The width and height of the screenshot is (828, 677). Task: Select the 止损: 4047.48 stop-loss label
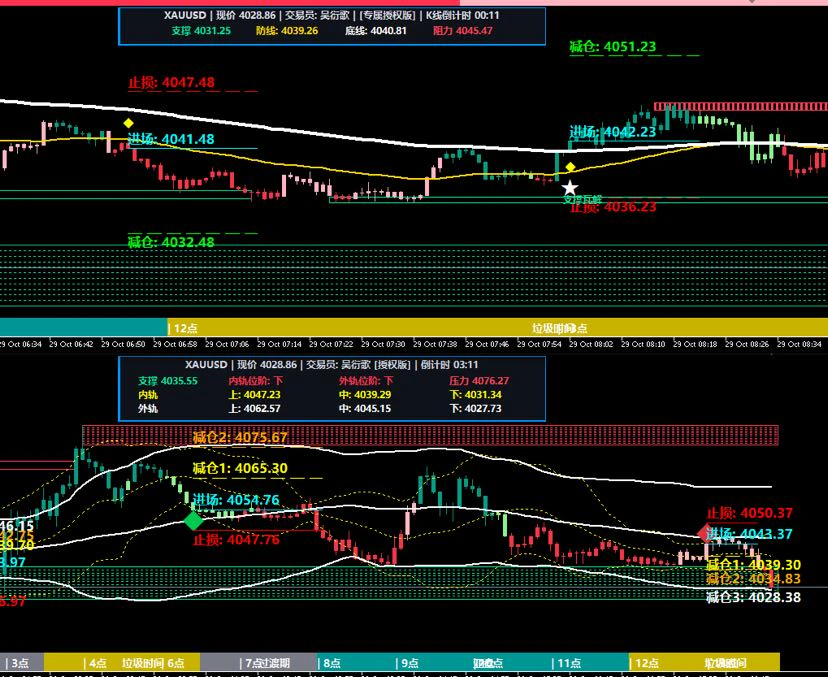tap(172, 82)
